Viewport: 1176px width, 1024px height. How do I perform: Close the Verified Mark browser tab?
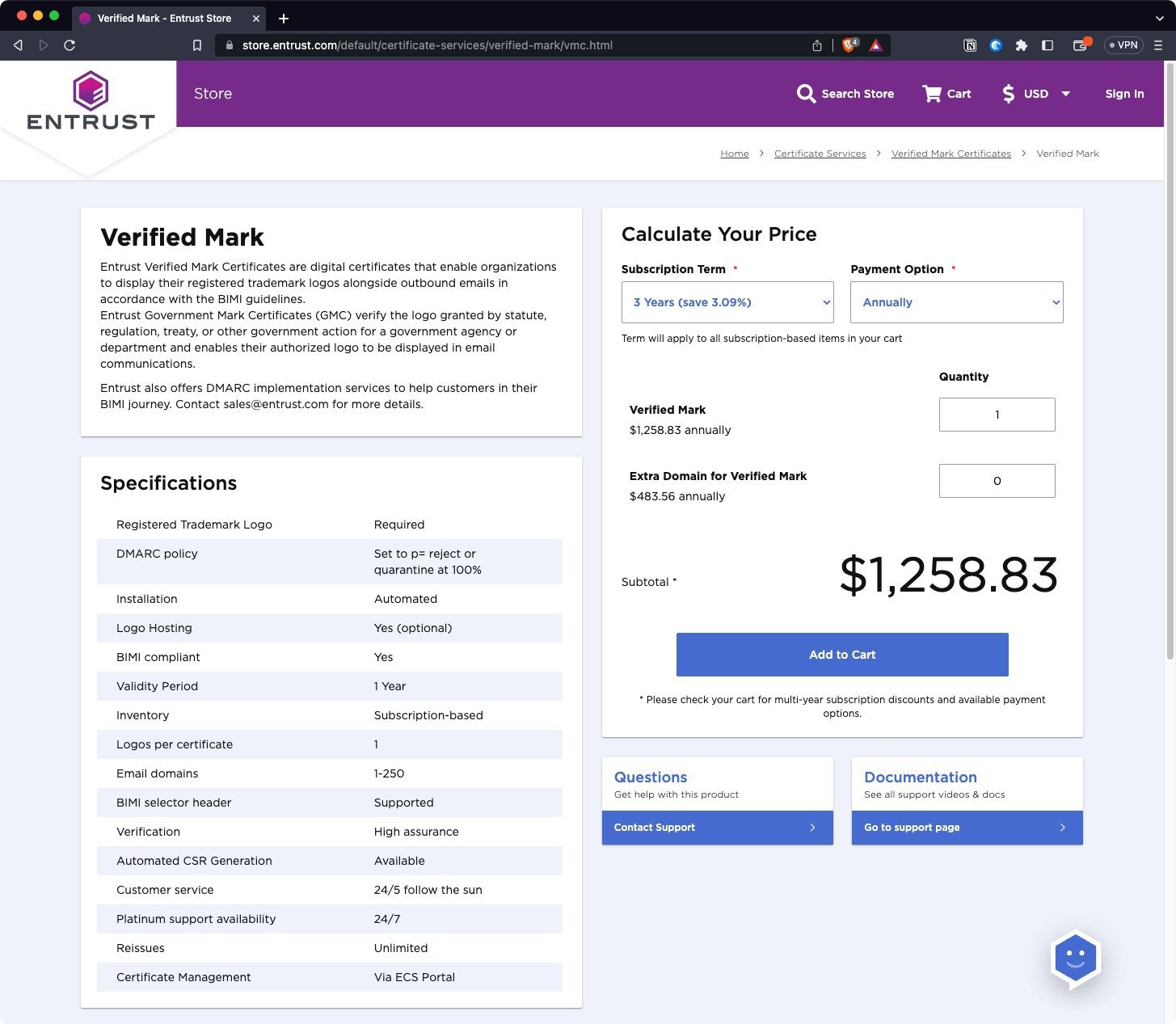pos(256,18)
